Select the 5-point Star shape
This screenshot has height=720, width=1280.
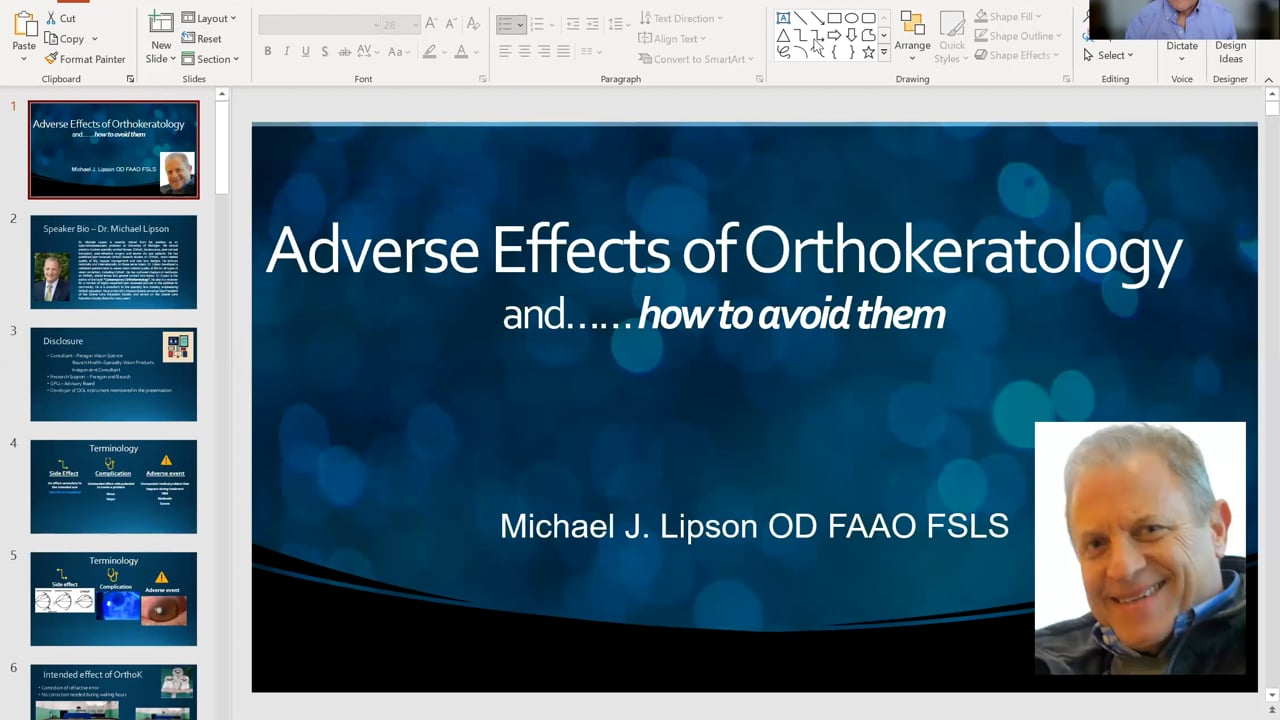coord(868,52)
